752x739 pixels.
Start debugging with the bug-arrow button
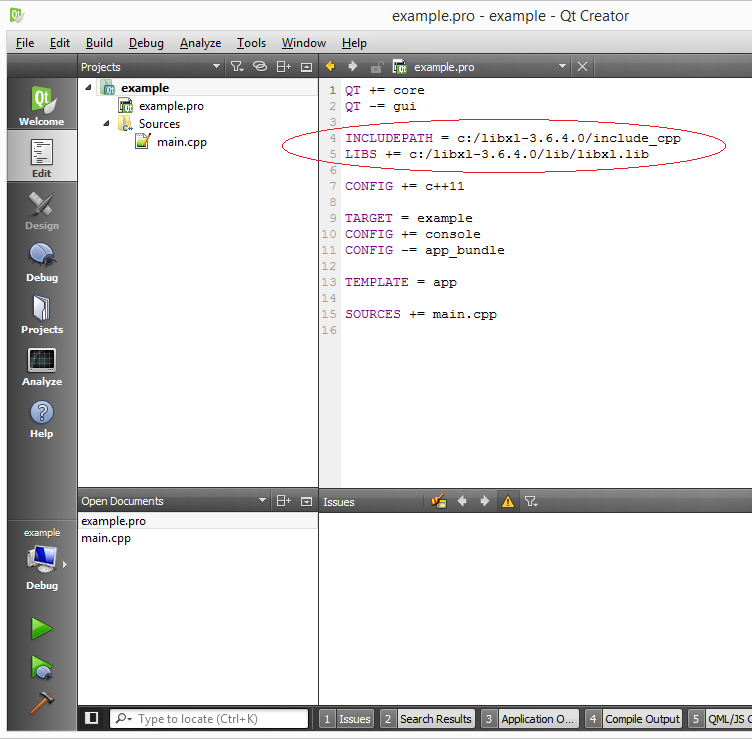[42, 667]
